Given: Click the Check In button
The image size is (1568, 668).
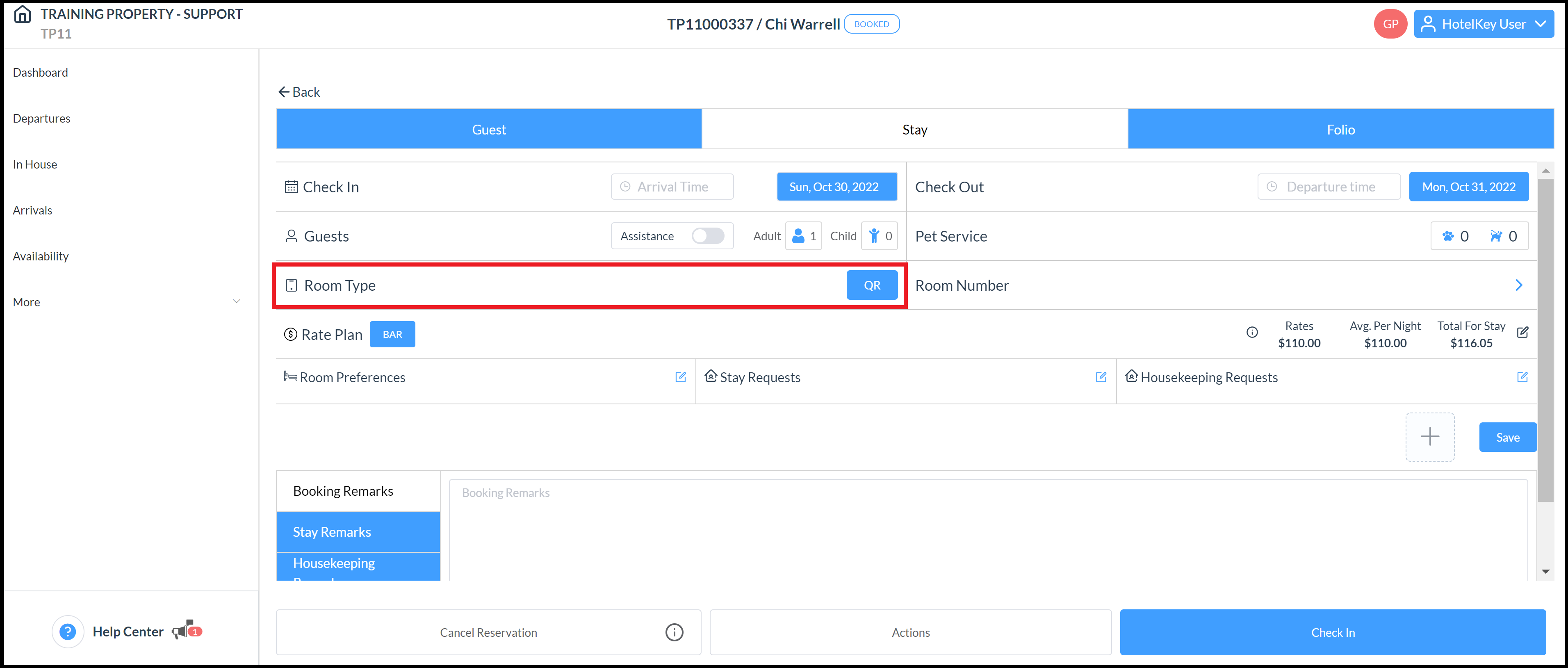Looking at the screenshot, I should click(1333, 632).
